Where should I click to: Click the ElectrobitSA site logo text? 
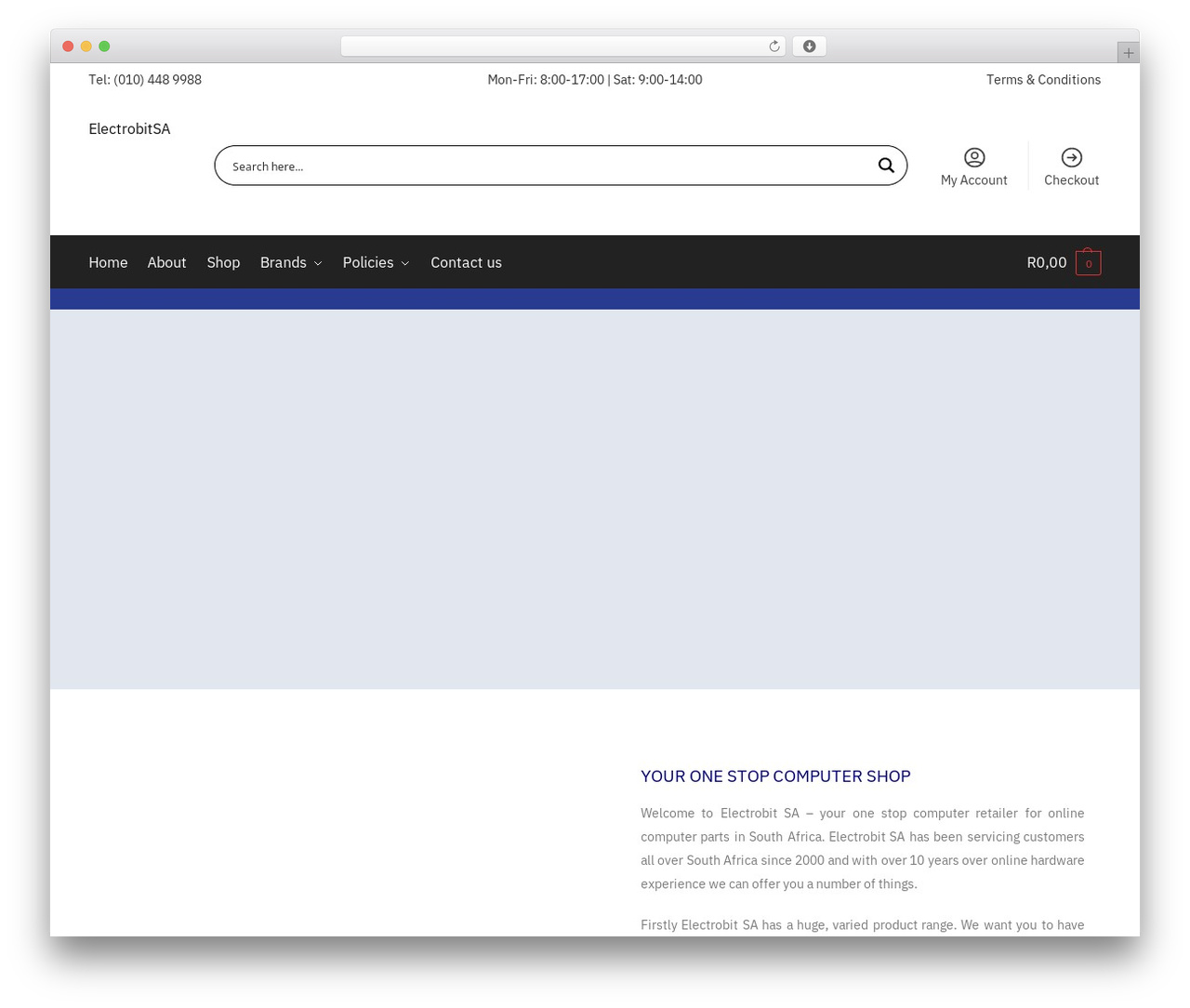click(129, 128)
